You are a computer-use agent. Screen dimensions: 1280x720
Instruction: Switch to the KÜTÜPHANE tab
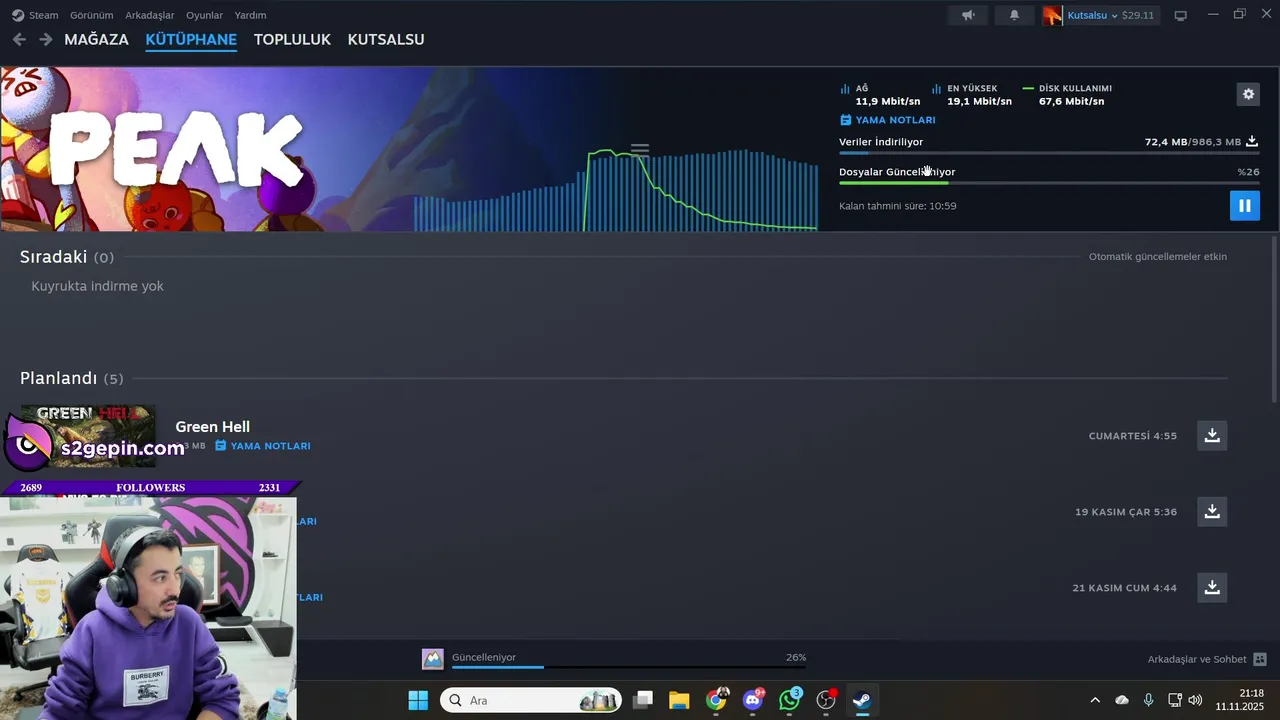(191, 39)
